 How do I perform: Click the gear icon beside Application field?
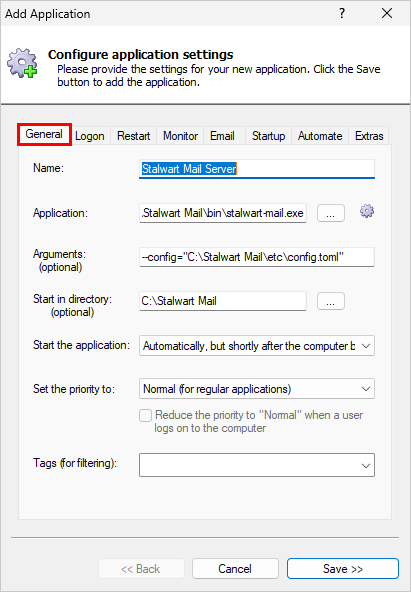367,211
